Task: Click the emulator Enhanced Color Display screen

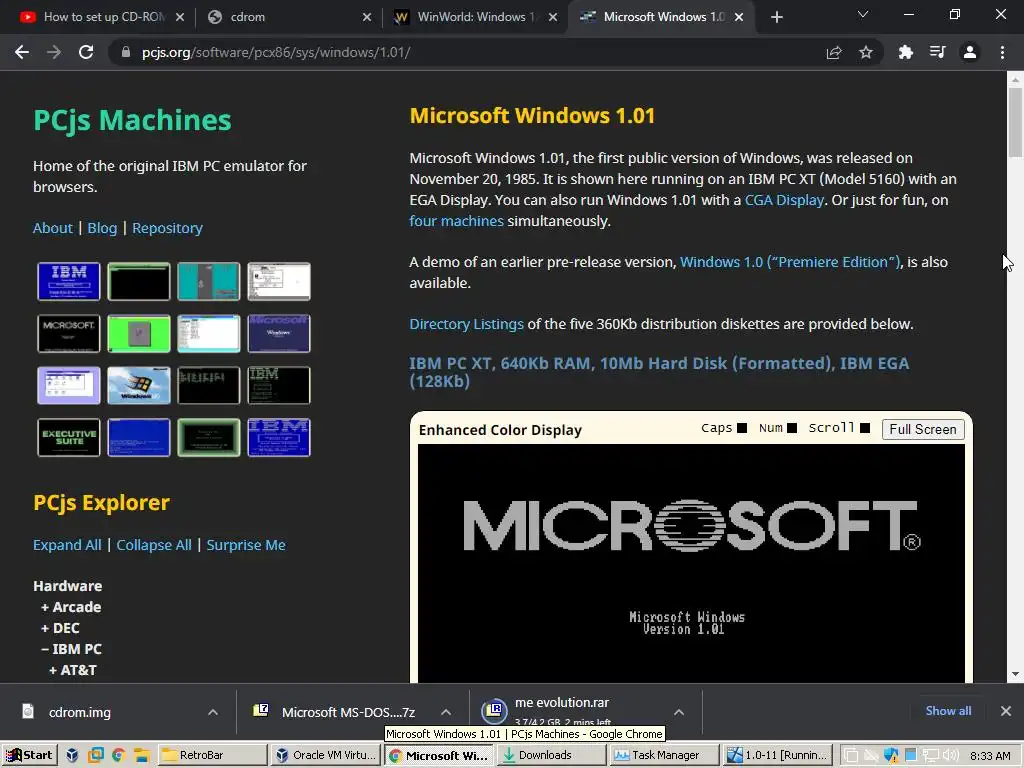Action: [x=691, y=564]
